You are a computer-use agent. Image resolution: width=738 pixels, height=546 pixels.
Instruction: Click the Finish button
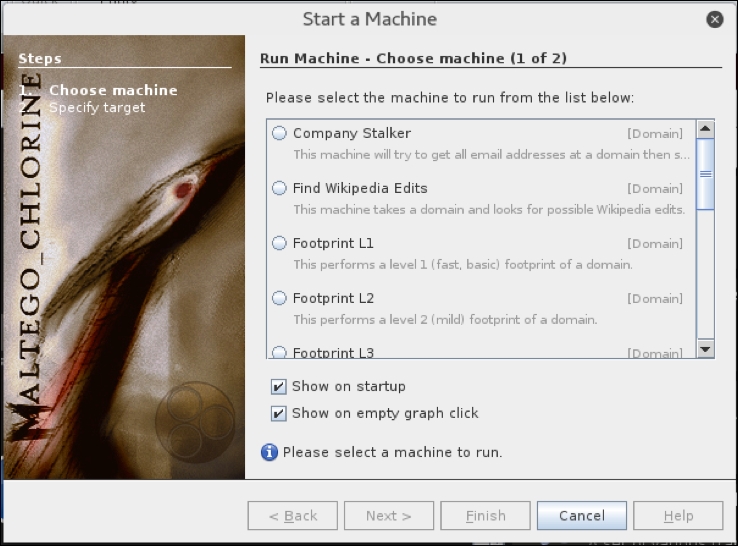485,516
